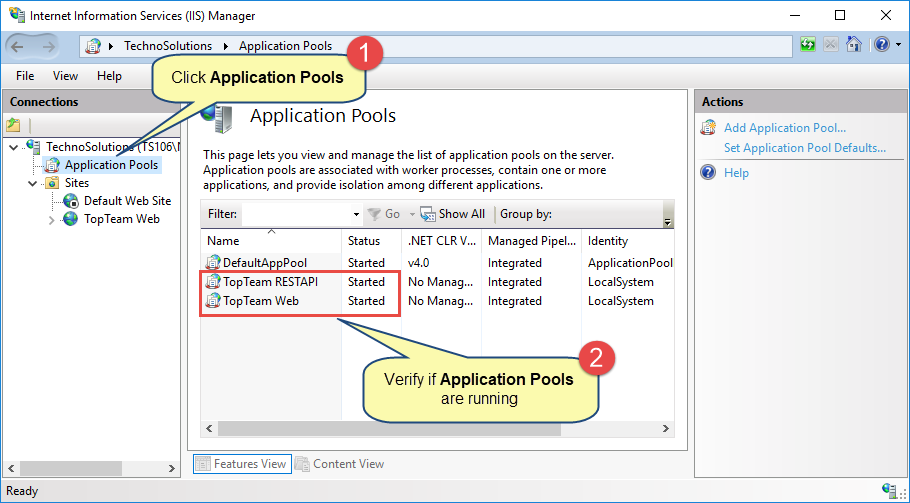The image size is (910, 503).
Task: Select the DefaultAppPool row
Action: pyautogui.click(x=438, y=263)
